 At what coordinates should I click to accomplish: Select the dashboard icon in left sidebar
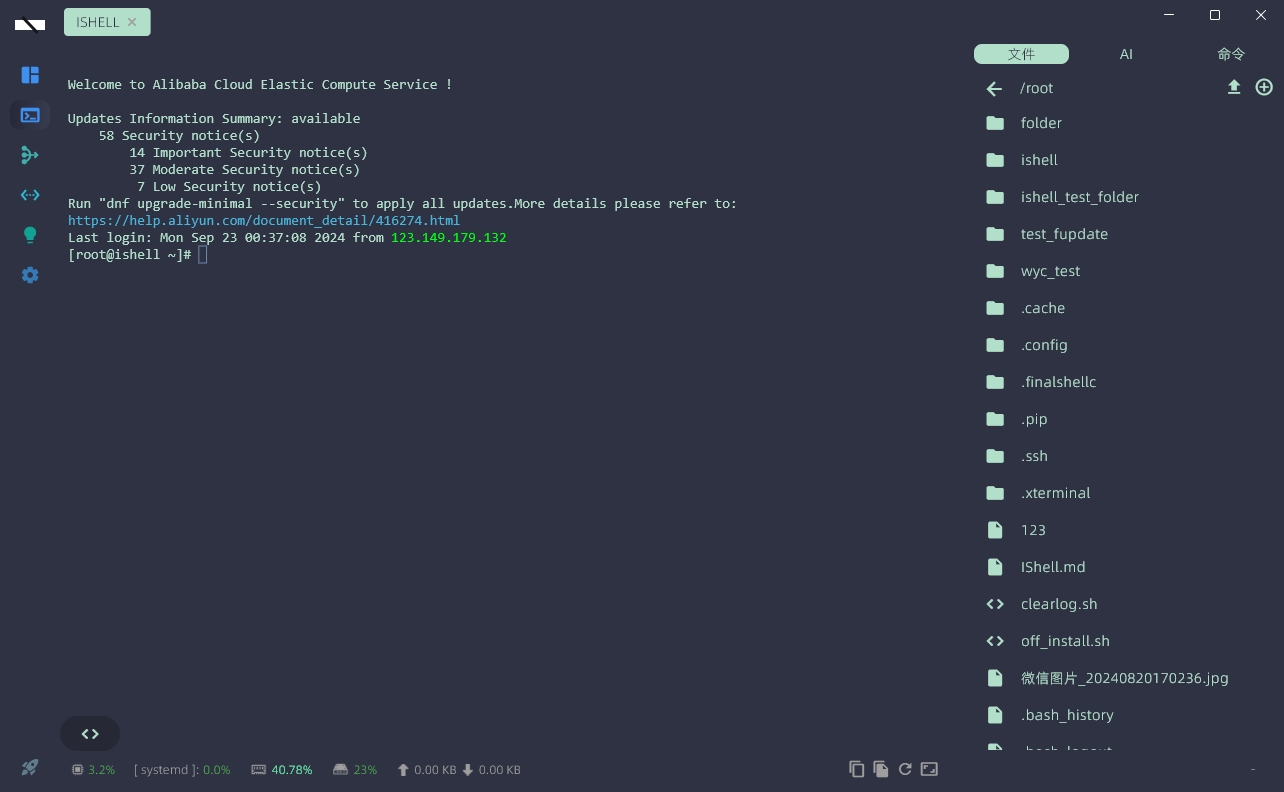click(30, 75)
